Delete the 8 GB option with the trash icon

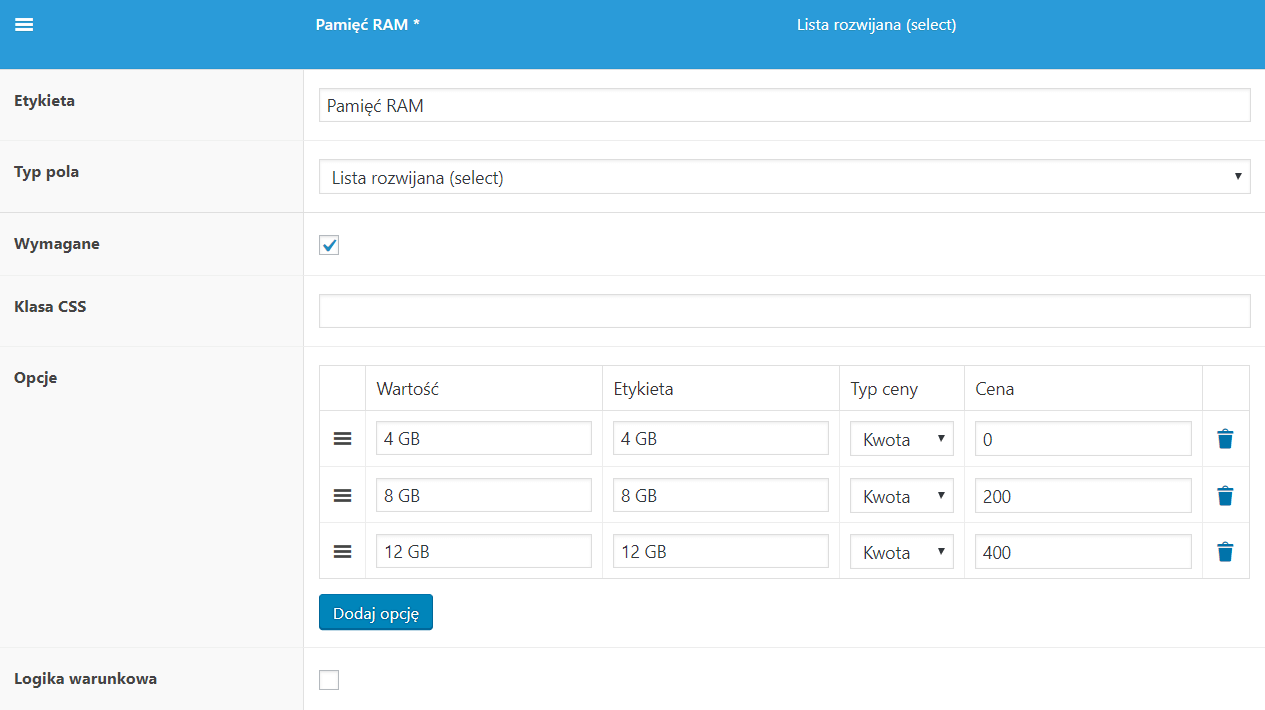click(1225, 495)
